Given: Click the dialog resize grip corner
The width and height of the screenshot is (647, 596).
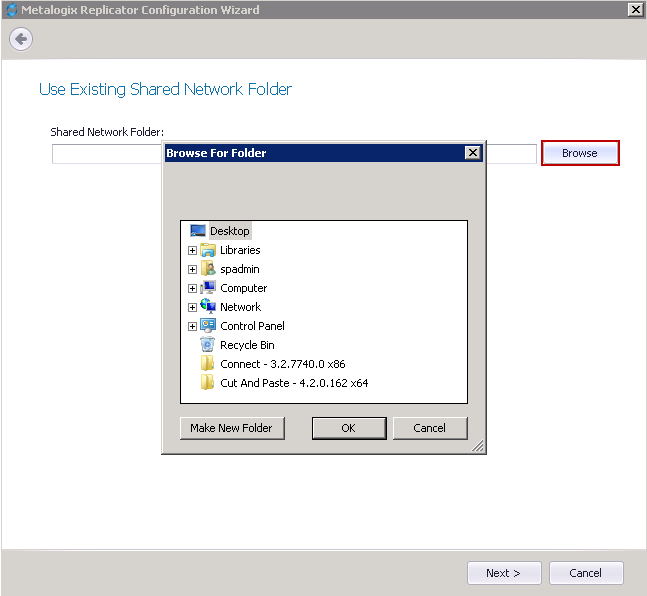Looking at the screenshot, I should point(478,446).
